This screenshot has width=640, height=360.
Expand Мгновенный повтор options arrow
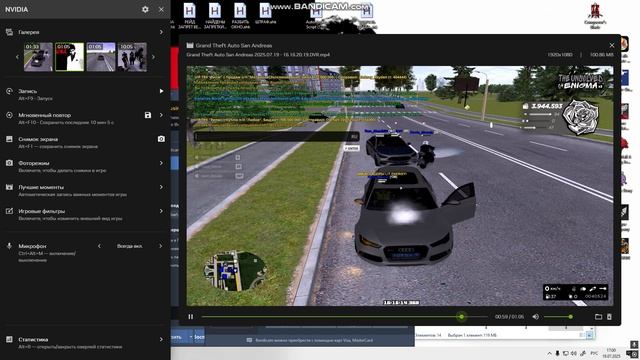161,115
